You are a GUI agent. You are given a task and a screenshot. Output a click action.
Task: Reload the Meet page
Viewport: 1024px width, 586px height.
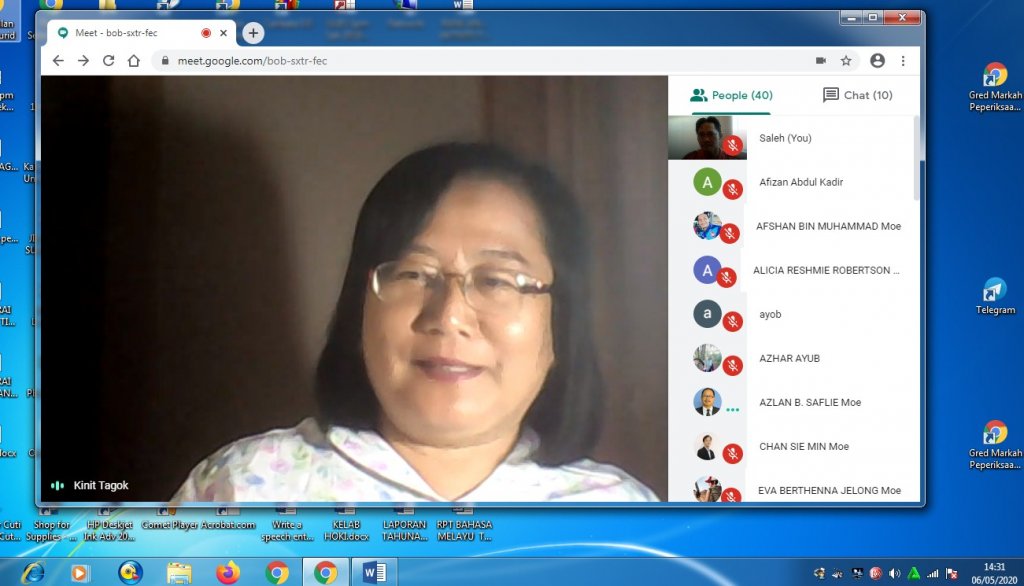tap(108, 61)
